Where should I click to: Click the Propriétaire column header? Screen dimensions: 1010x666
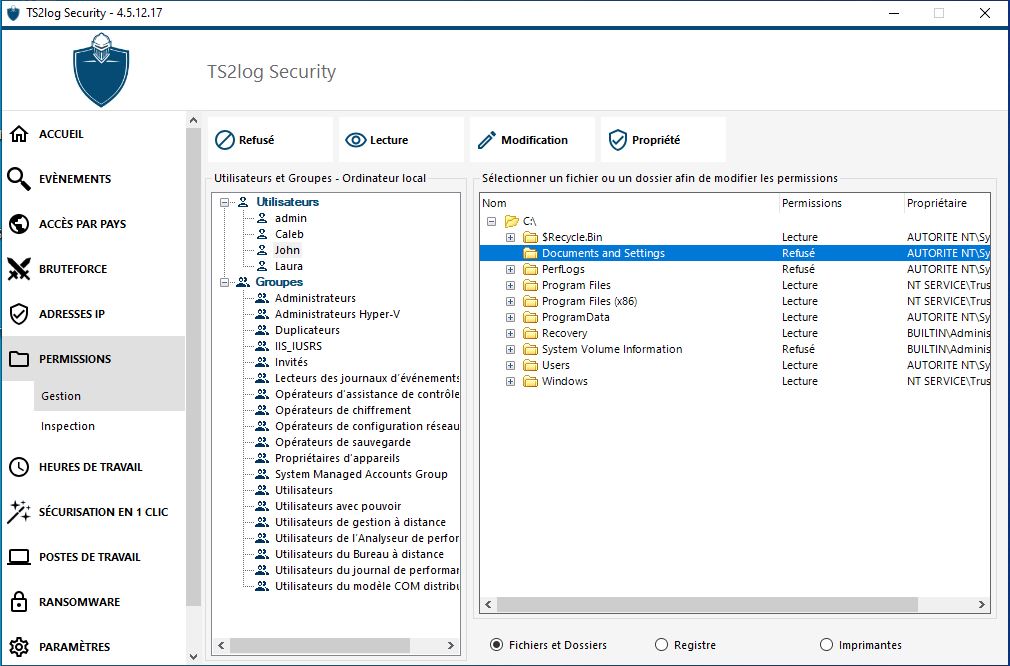coord(947,203)
